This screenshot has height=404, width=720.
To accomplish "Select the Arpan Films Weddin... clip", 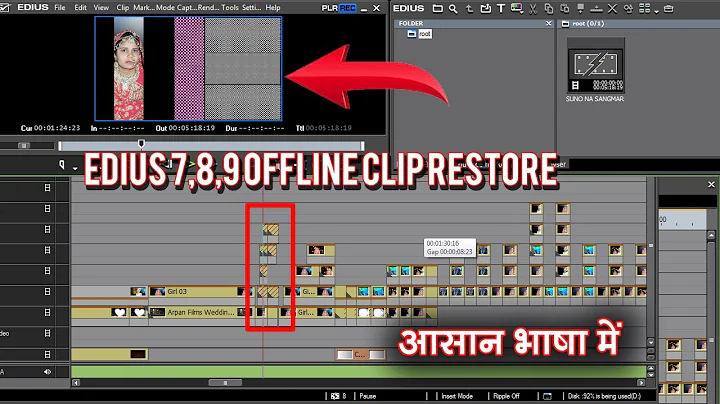I will [201, 312].
